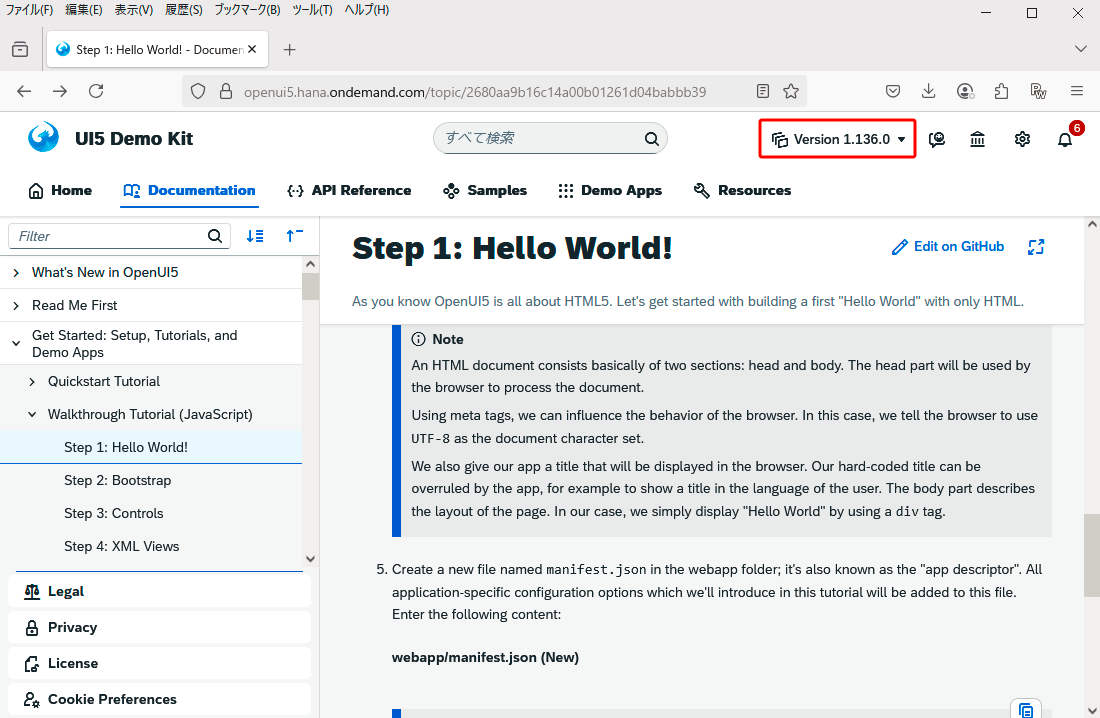Screen dimensions: 1100x718
Task: Click the UI5 Demo Kit phoenix logo
Action: [43, 138]
